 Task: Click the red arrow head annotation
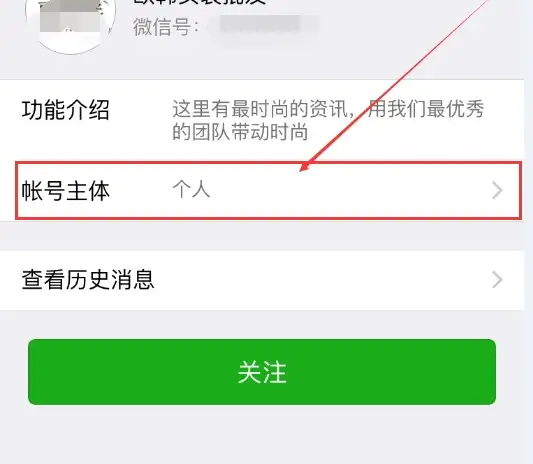tap(305, 166)
